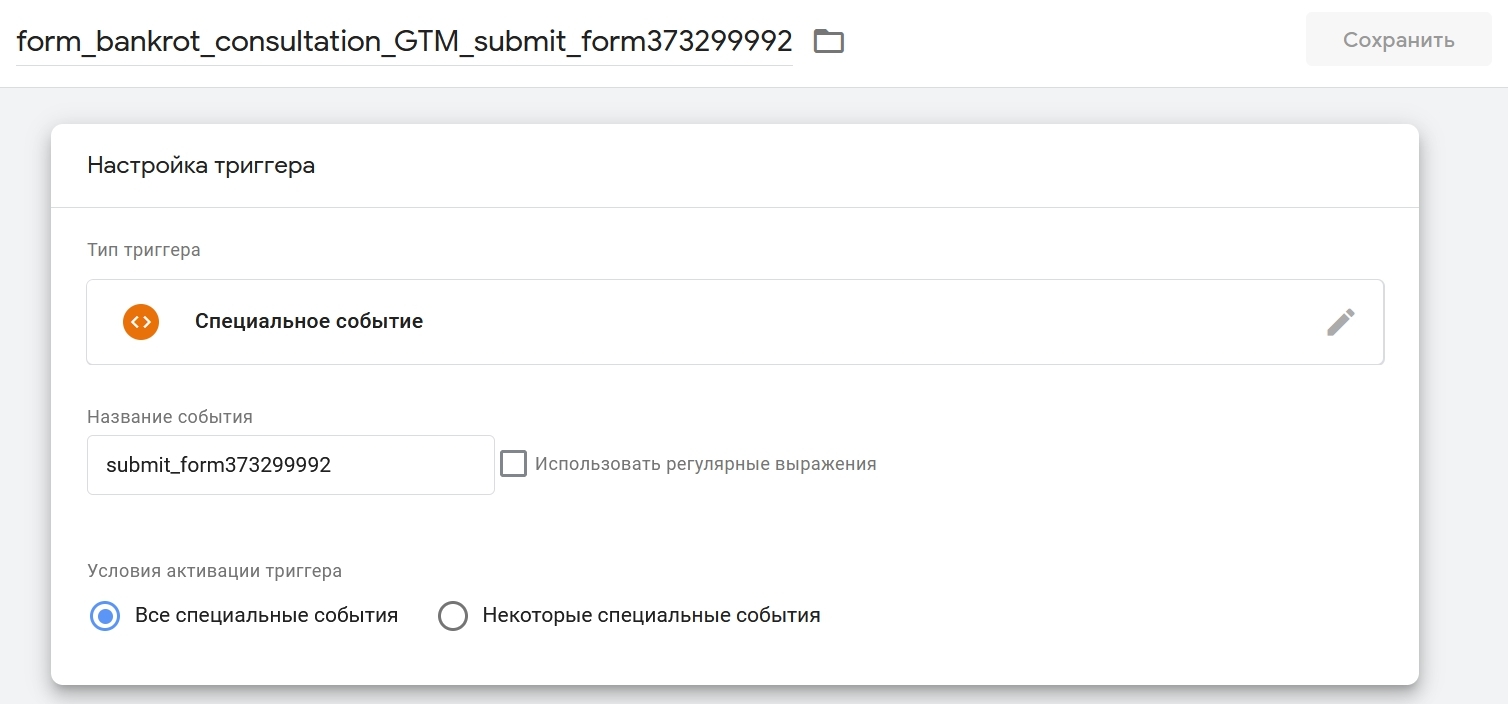Viewport: 1508px width, 704px height.
Task: Click the folder icon beside the trigger name
Action: 829,41
